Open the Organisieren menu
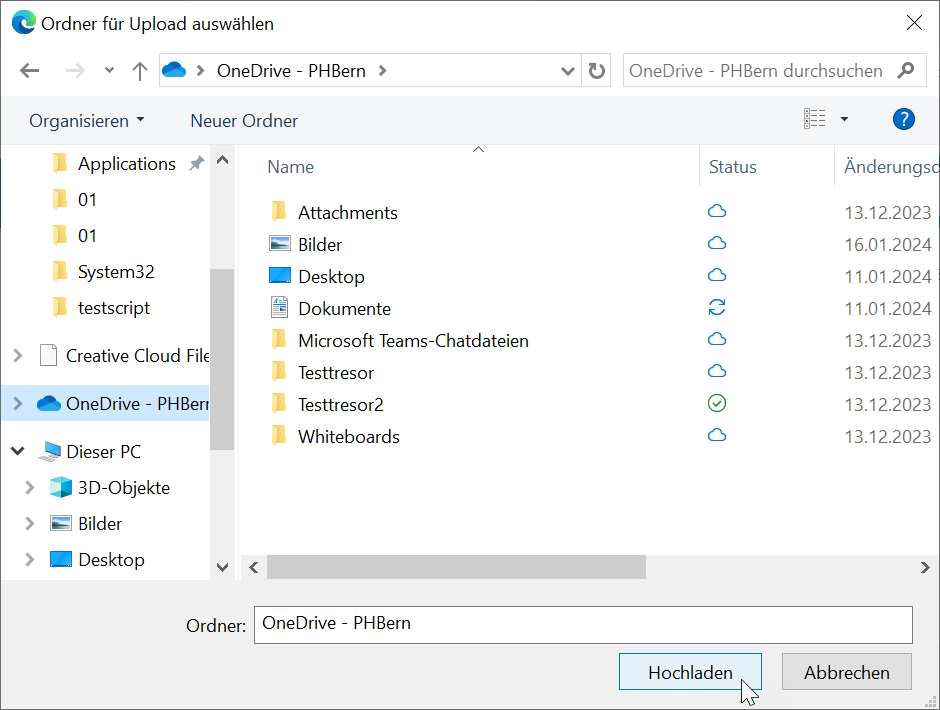940x710 pixels. pyautogui.click(x=86, y=121)
